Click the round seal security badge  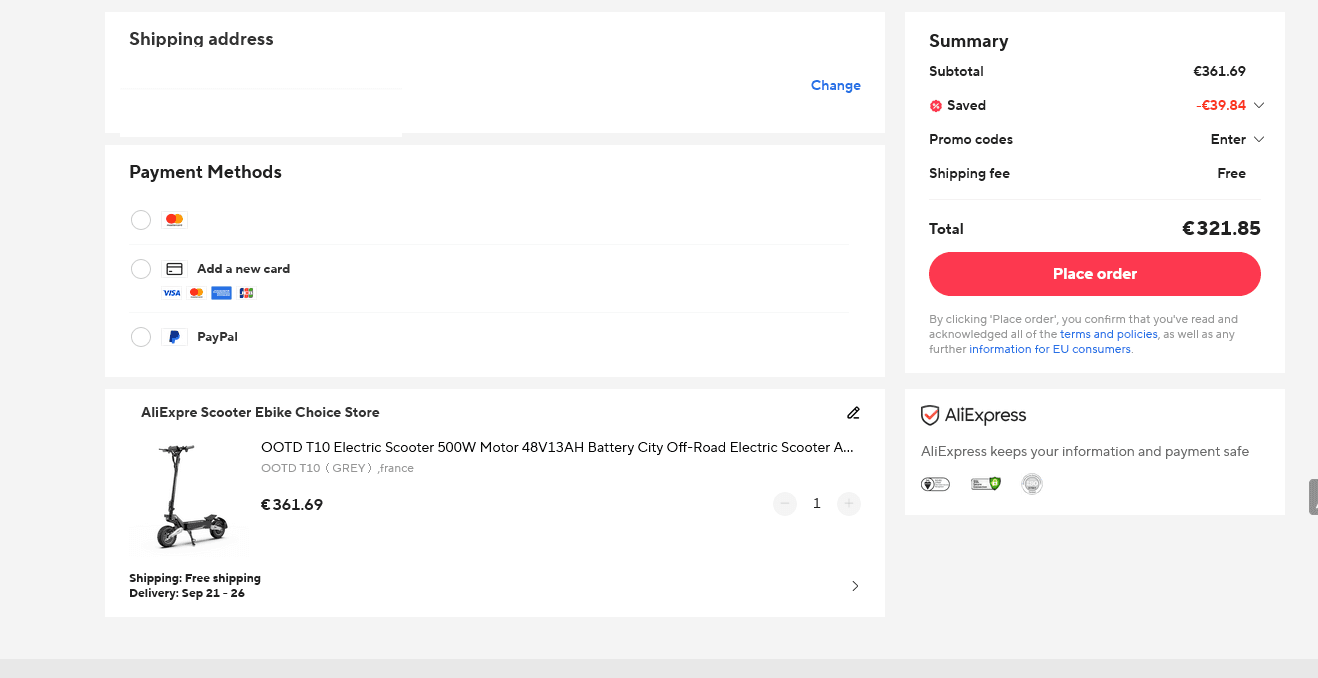point(1032,484)
